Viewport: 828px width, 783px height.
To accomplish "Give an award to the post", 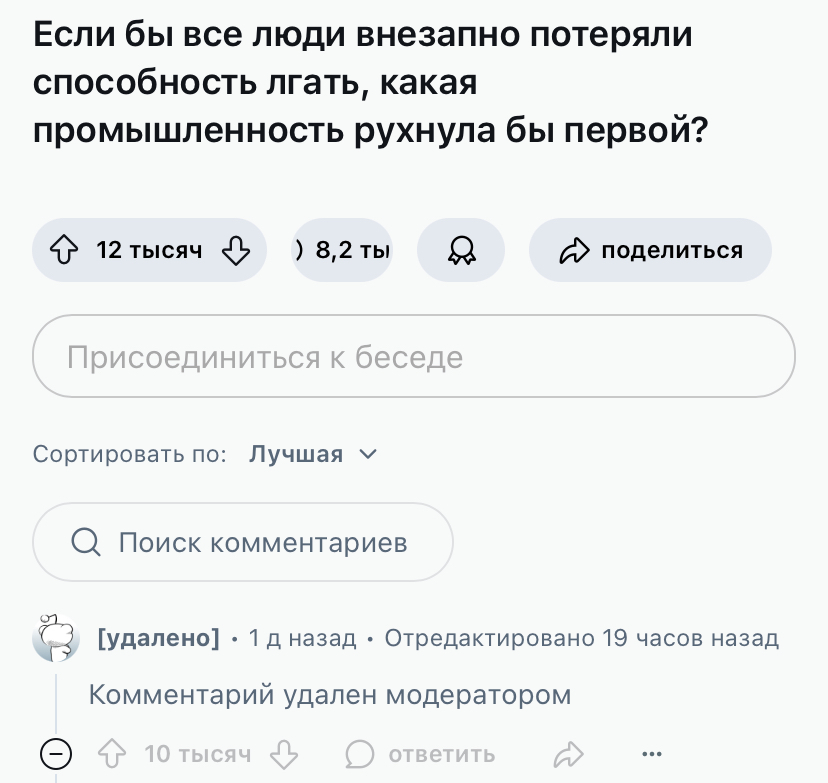I will [x=461, y=250].
